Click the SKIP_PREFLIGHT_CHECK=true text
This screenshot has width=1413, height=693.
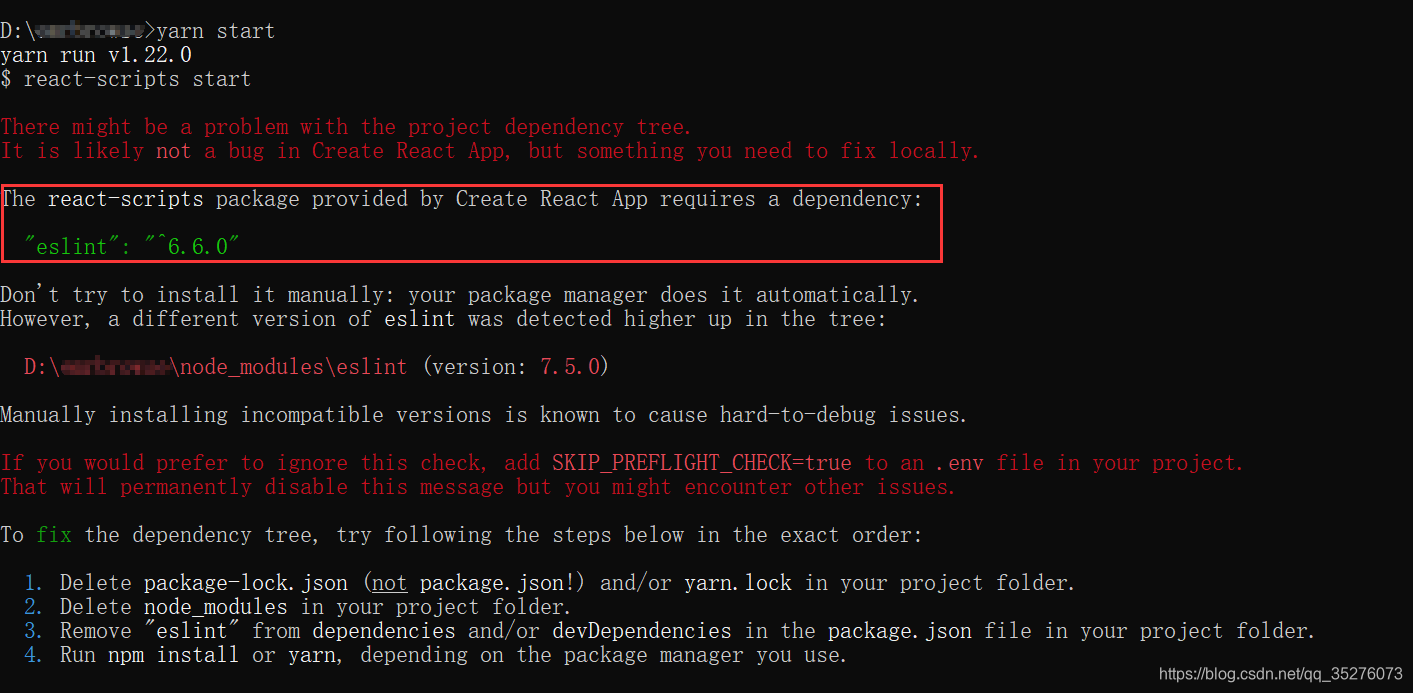pos(702,463)
